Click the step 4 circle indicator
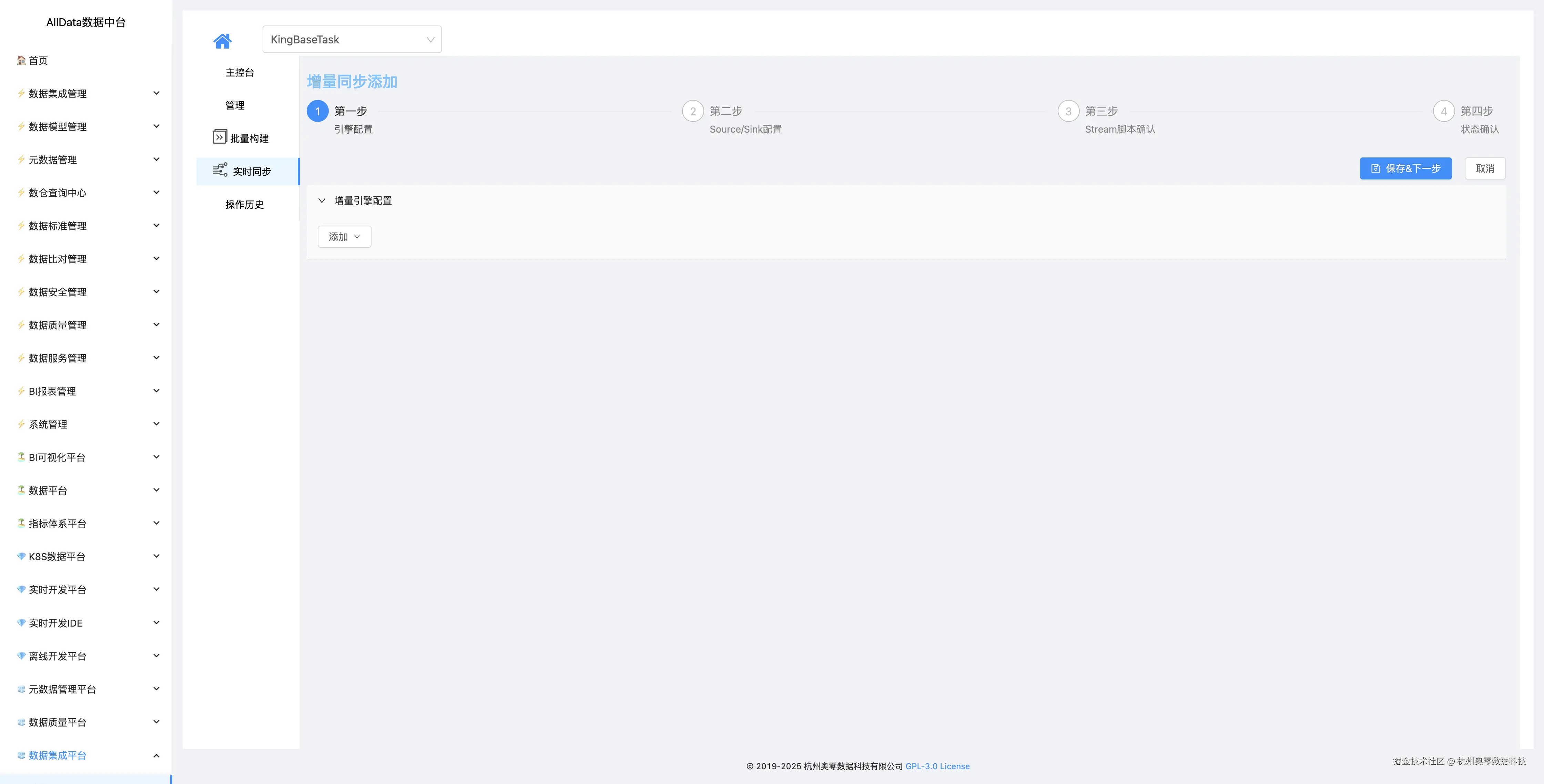The image size is (1544, 784). pos(1443,111)
